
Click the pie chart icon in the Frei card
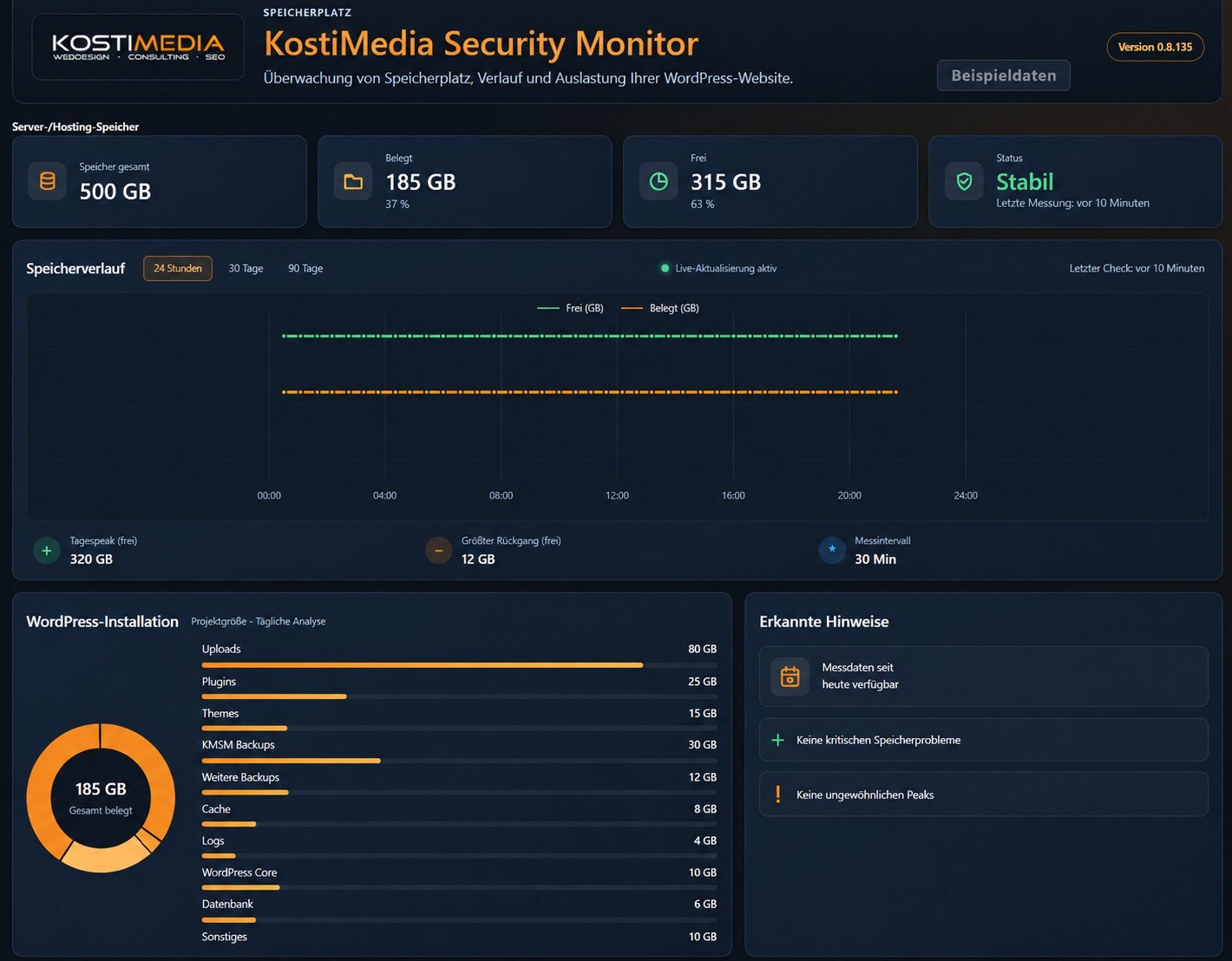pos(659,181)
